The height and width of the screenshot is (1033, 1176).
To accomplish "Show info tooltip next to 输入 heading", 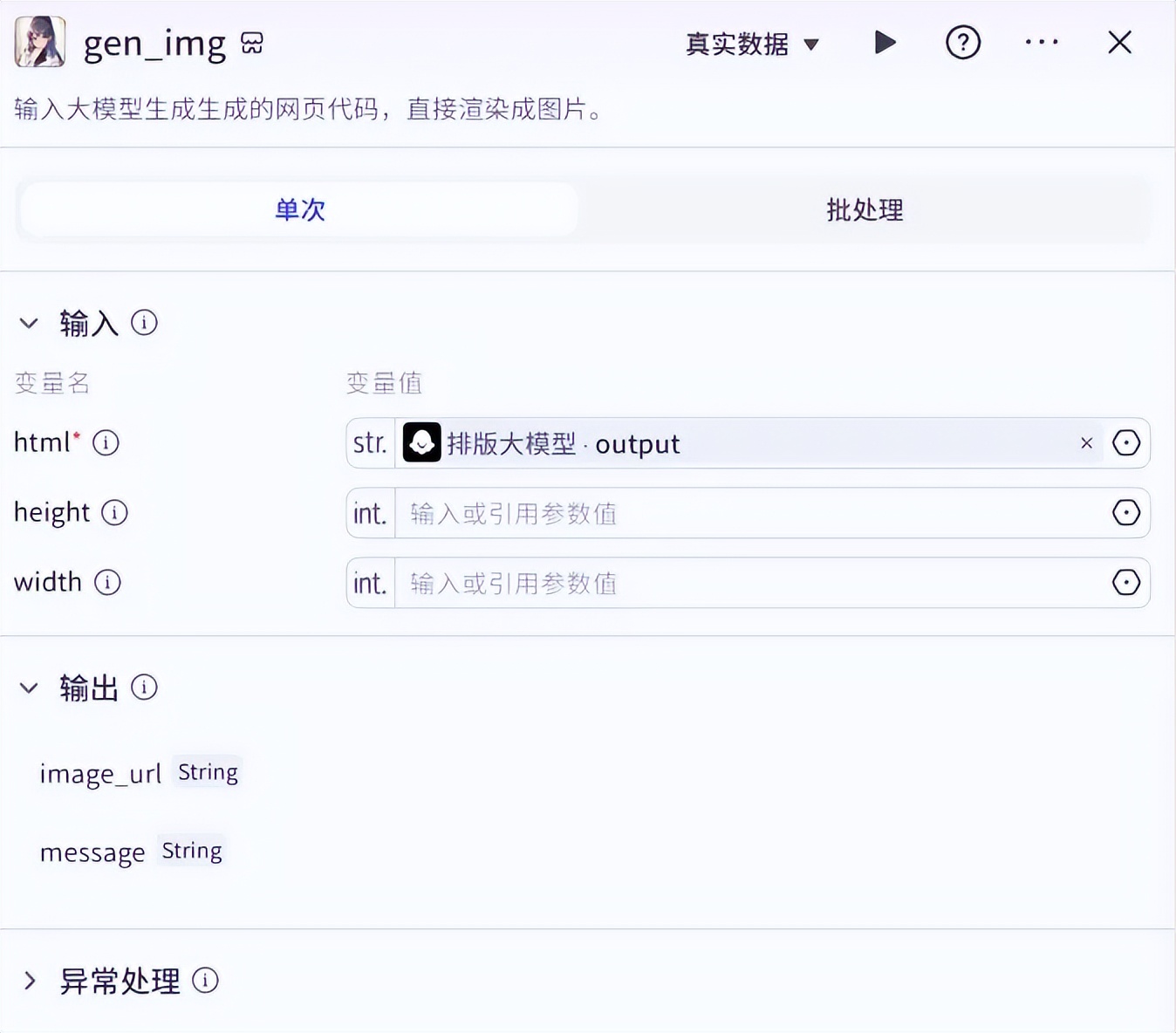I will 144,323.
